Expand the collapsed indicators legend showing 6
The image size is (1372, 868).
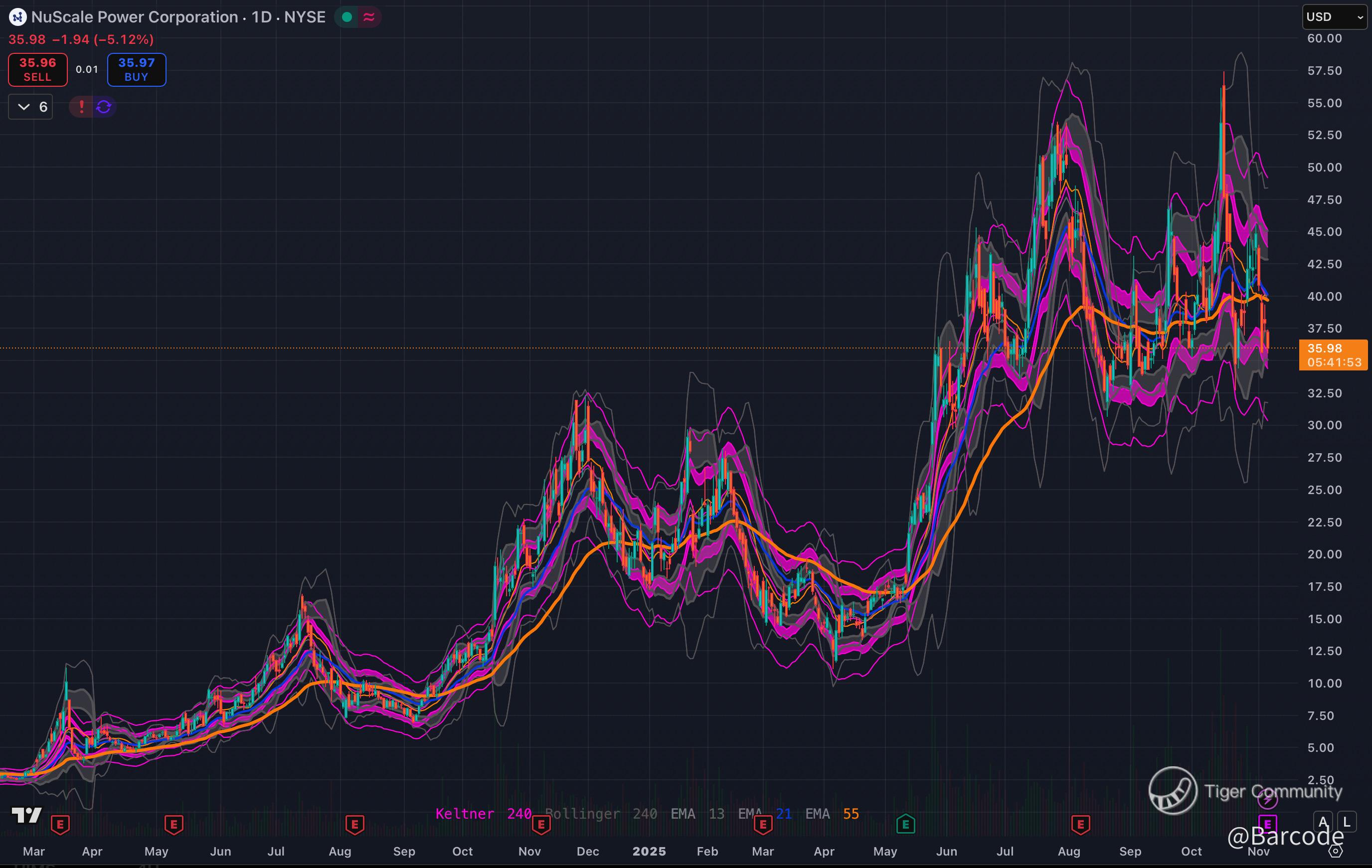click(31, 107)
